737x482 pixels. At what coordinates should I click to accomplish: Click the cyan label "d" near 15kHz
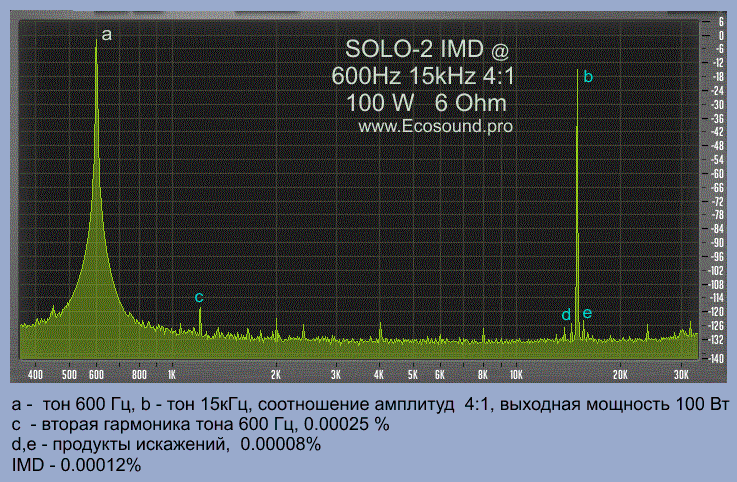pos(566,315)
